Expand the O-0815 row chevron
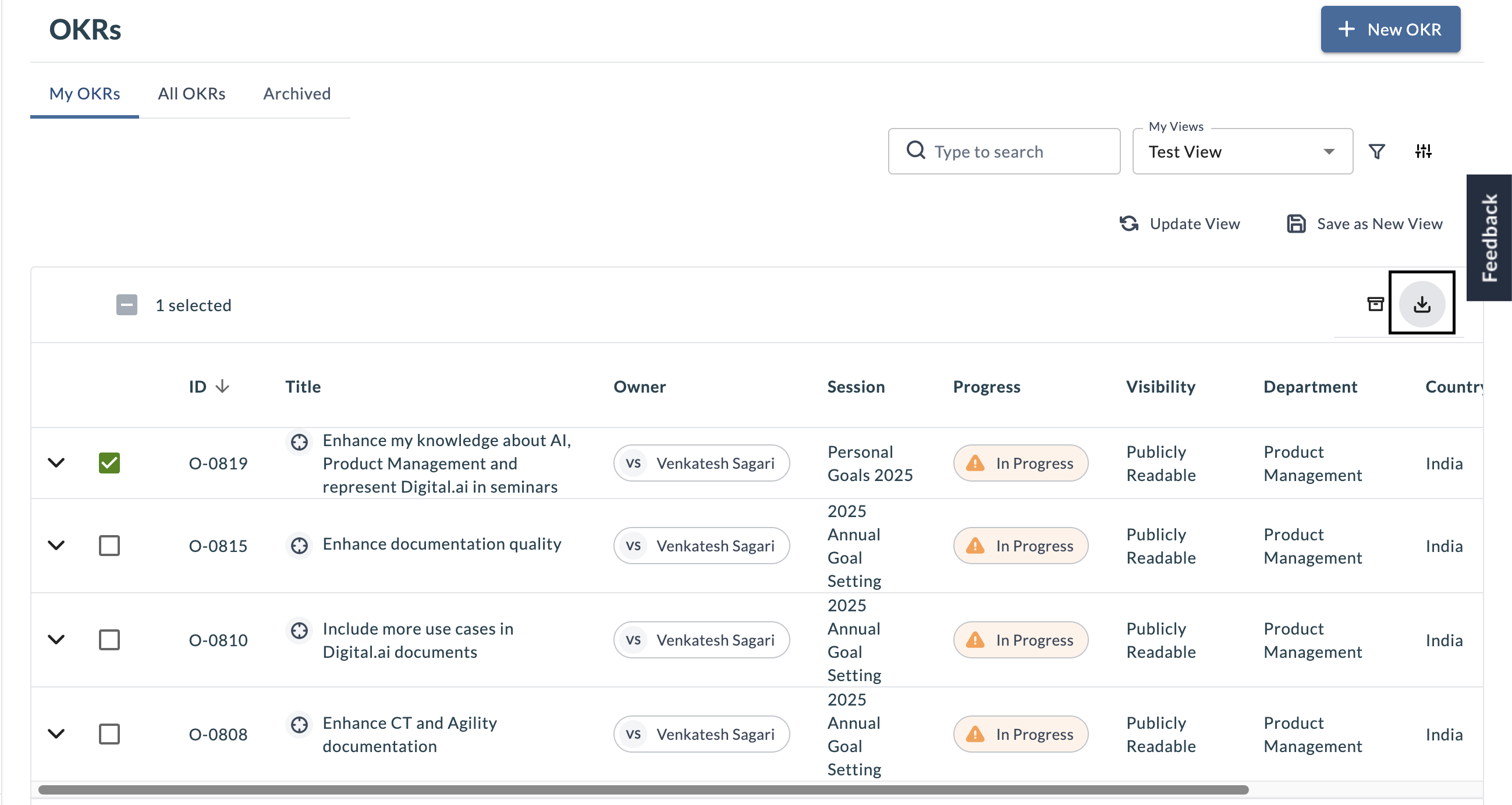1512x805 pixels. point(56,546)
